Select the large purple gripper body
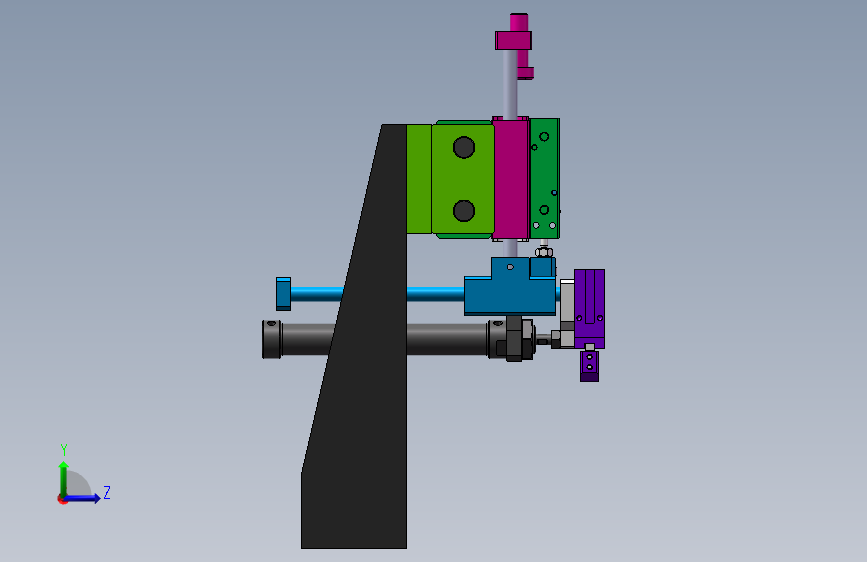 (589, 308)
